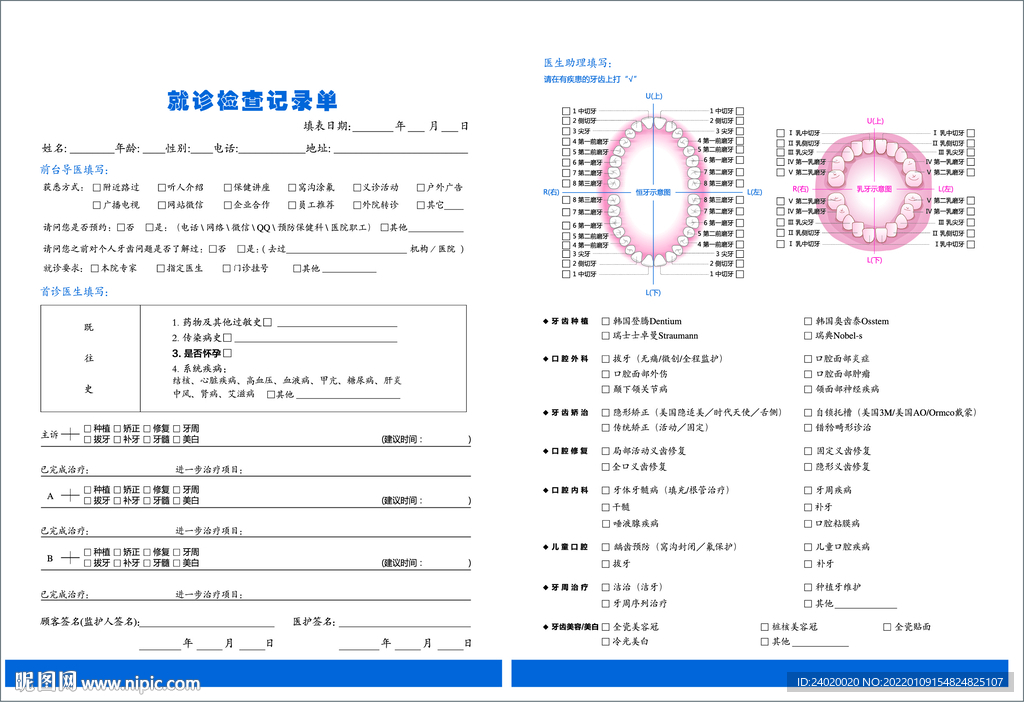1024x702 pixels.
Task: Tick the 保健讲座 checkbox
Action: point(227,187)
